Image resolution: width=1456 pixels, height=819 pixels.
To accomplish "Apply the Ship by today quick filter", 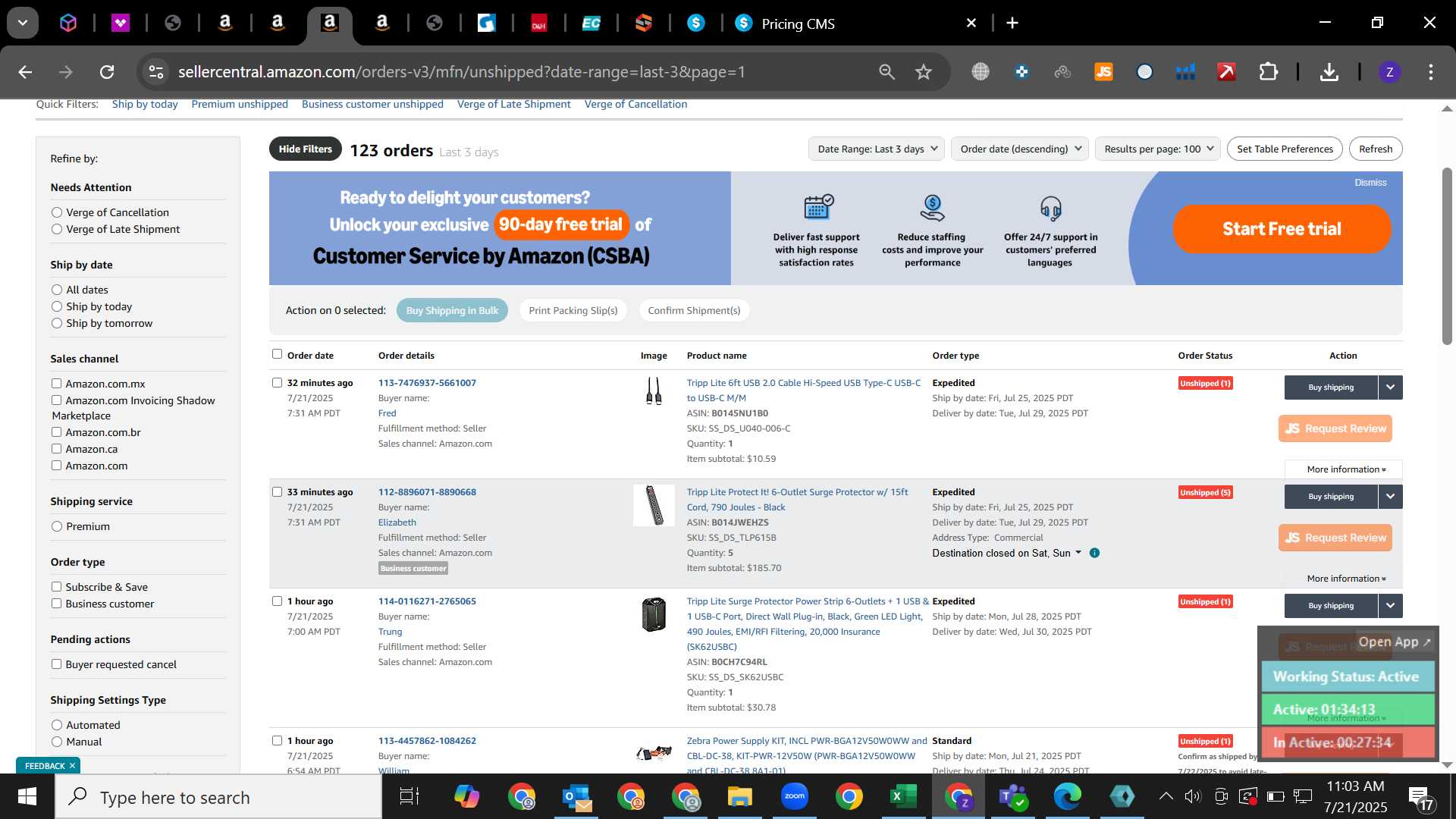I will pos(145,105).
